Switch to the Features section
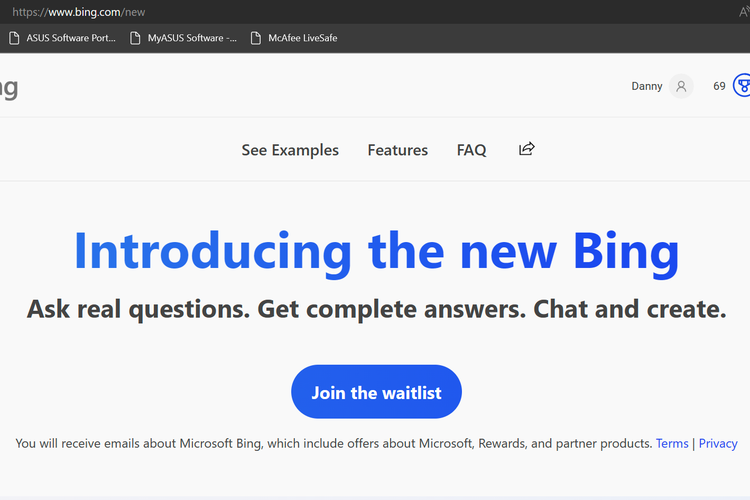Screen dimensions: 750x500 pos(397,150)
